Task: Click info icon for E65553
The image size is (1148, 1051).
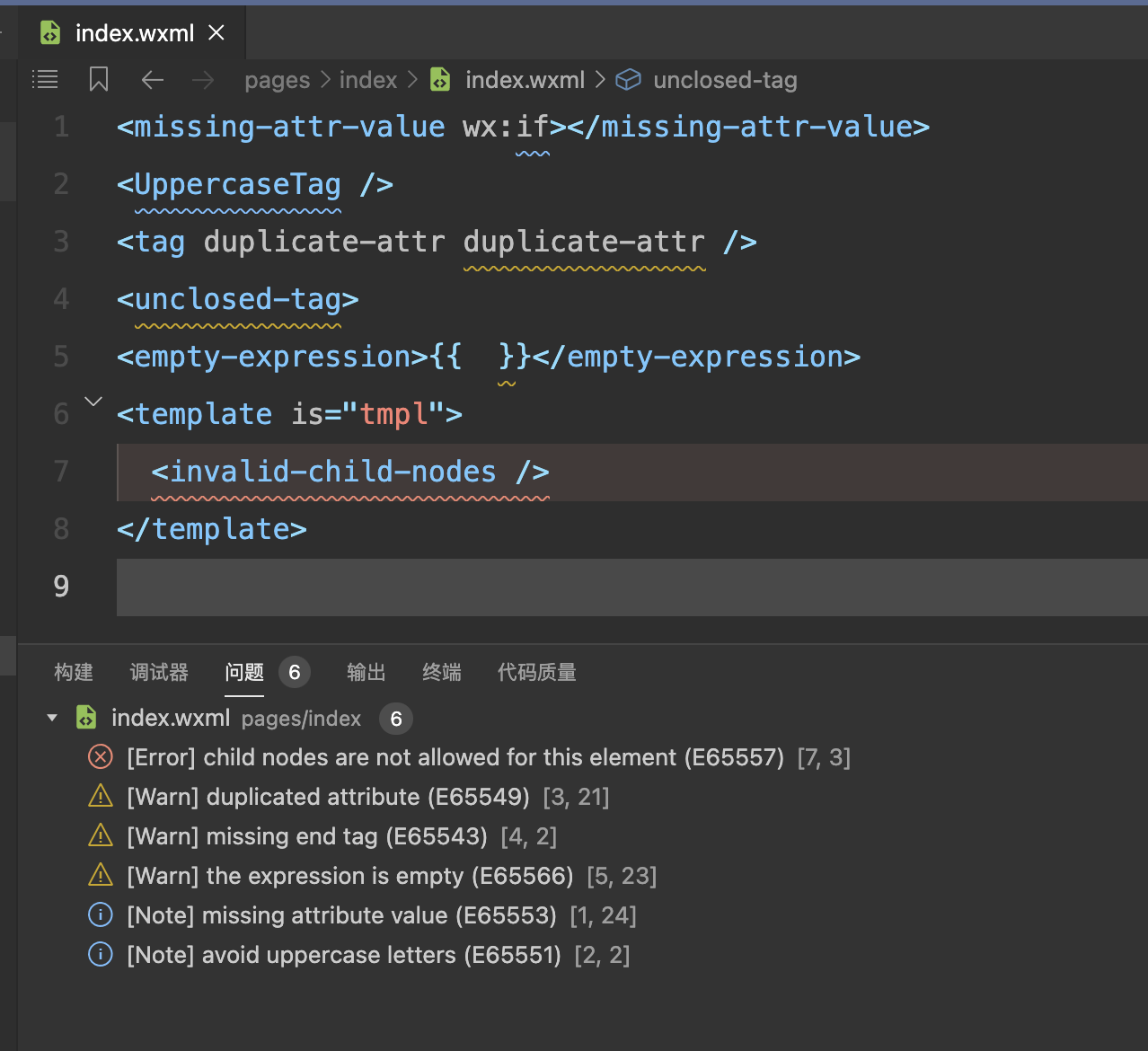Action: (x=101, y=914)
